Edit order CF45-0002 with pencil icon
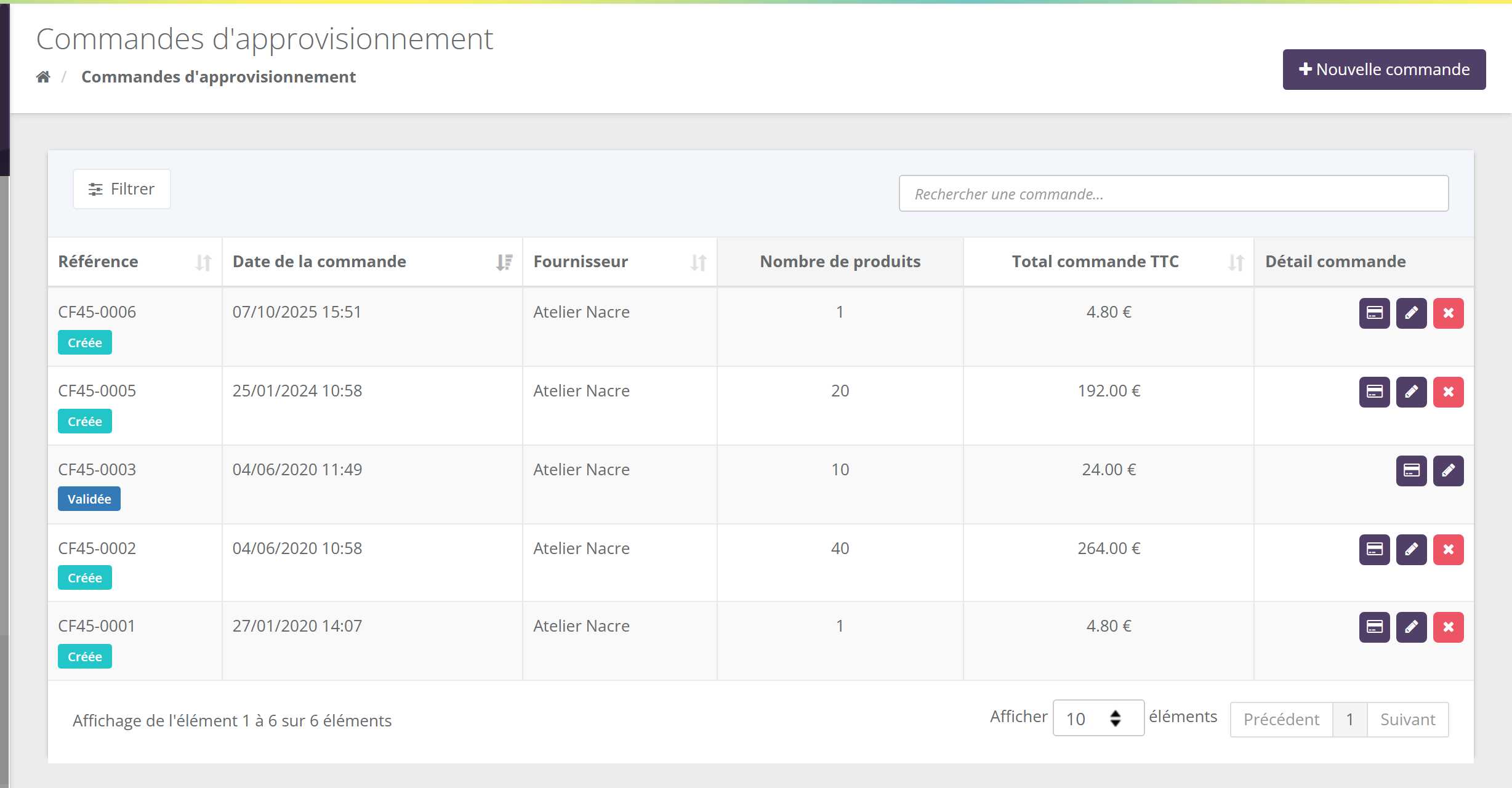This screenshot has height=788, width=1512. 1411,550
